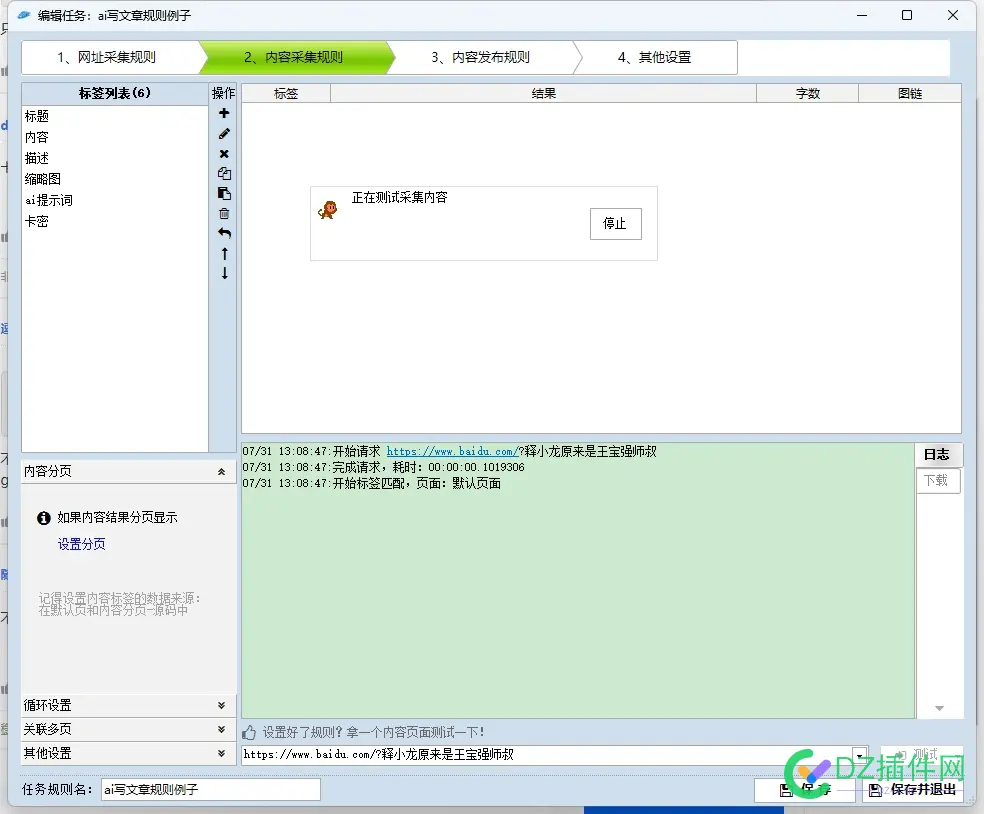Click the add tag plus icon

click(224, 113)
